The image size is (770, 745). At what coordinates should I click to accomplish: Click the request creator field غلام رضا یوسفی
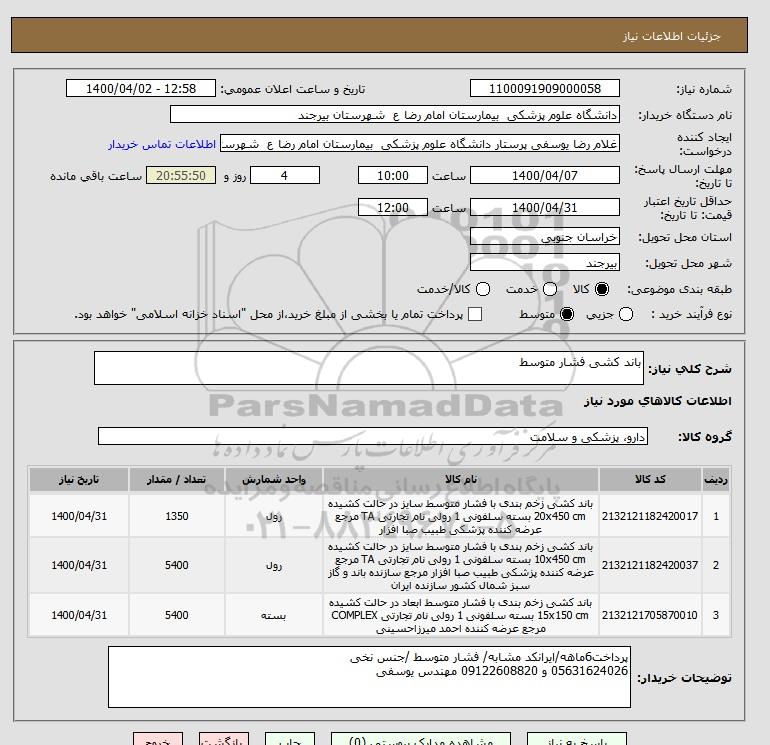[420, 144]
